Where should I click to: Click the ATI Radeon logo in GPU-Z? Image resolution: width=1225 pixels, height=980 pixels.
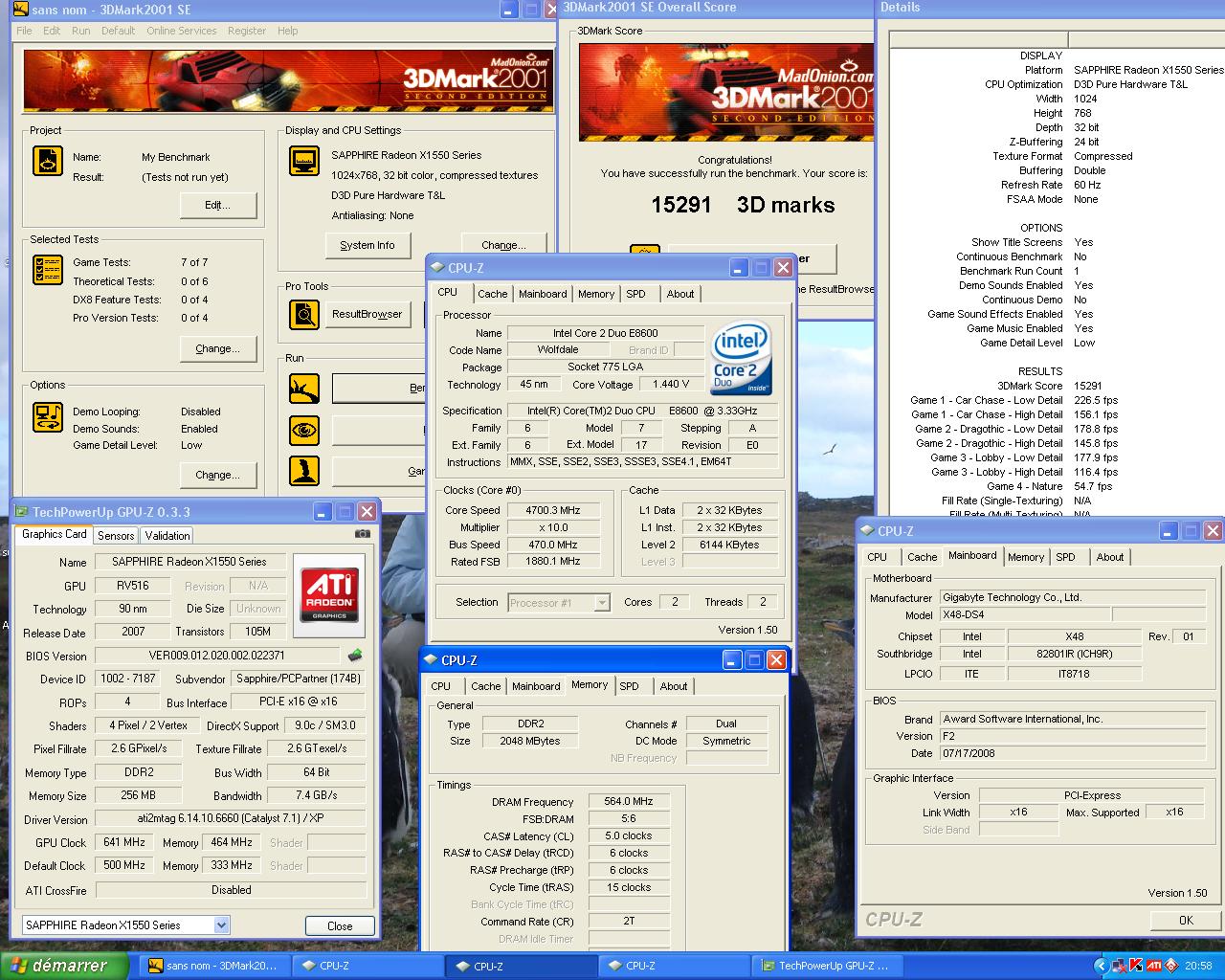coord(329,593)
